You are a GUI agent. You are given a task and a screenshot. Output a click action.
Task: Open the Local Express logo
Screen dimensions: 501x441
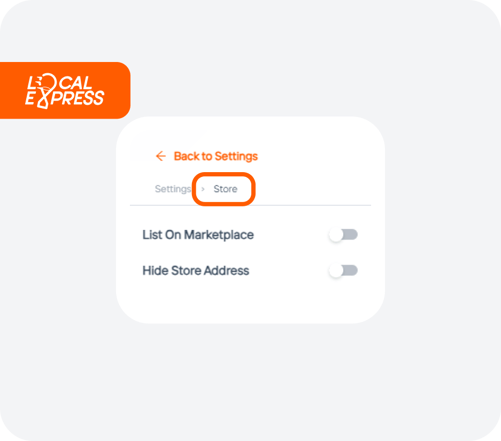(65, 91)
